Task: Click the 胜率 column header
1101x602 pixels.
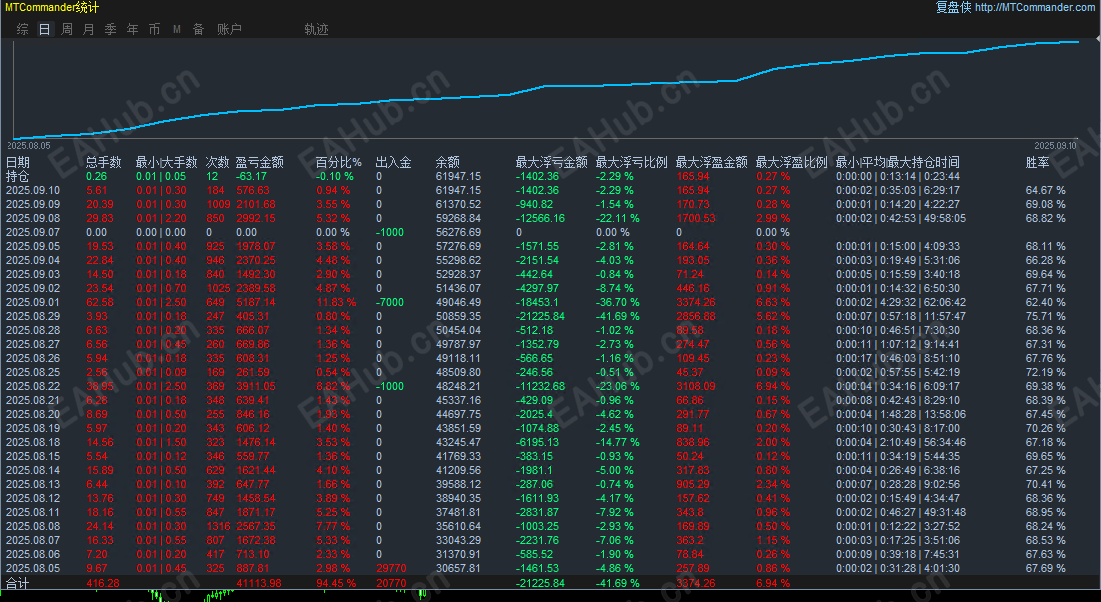Action: click(x=1038, y=162)
